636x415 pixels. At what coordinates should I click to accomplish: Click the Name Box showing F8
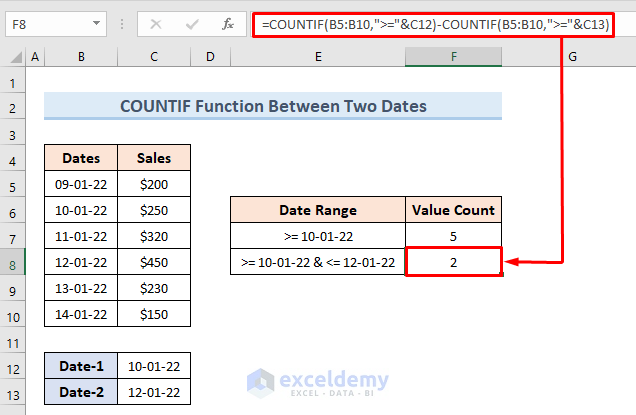pyautogui.click(x=48, y=24)
